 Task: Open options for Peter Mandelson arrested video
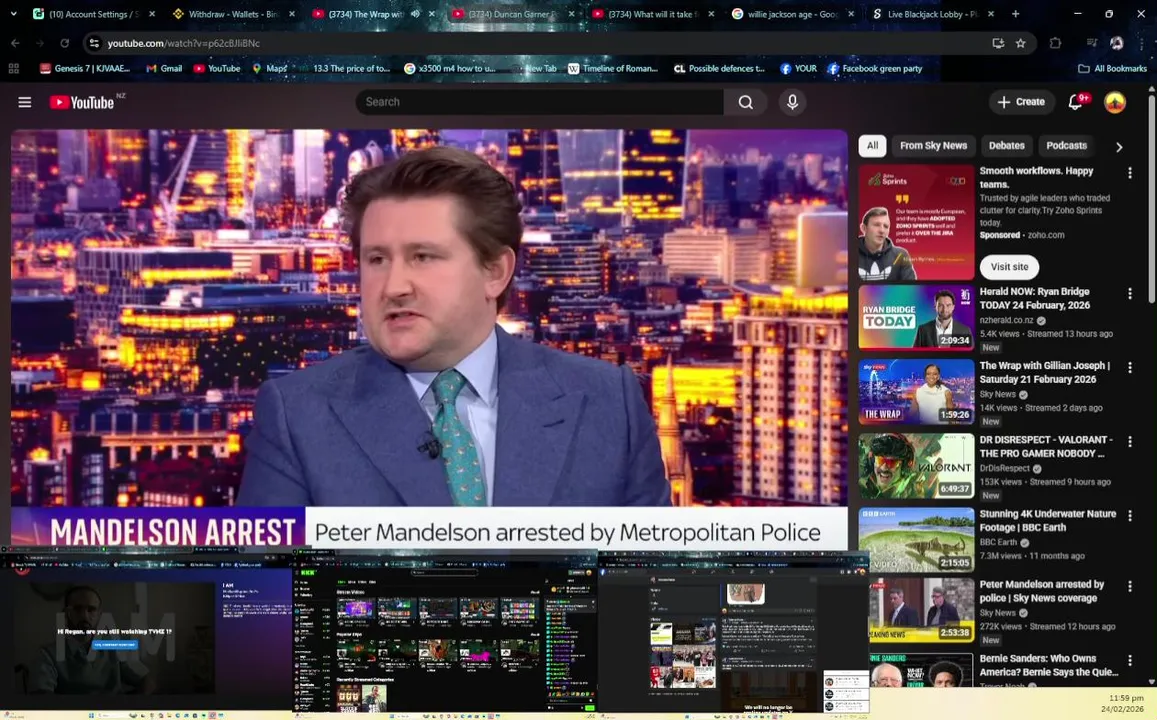pos(1130,586)
